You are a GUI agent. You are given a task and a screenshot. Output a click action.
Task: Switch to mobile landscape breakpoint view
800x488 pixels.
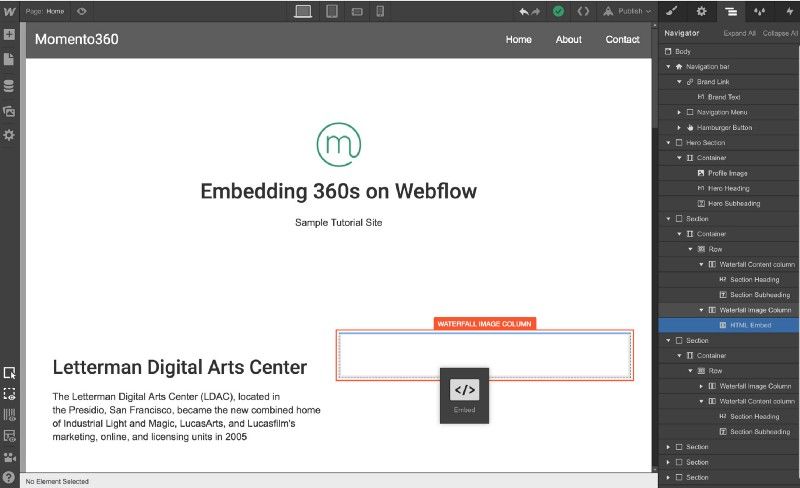(357, 11)
